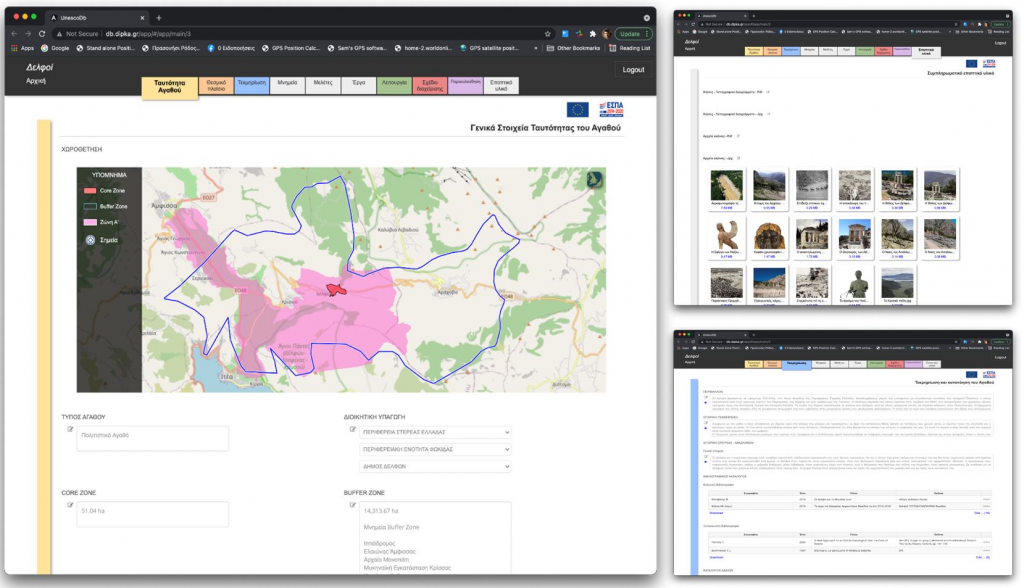This screenshot has width=1024, height=588.
Task: Click the Σημεία legend marker icon
Action: (x=90, y=240)
